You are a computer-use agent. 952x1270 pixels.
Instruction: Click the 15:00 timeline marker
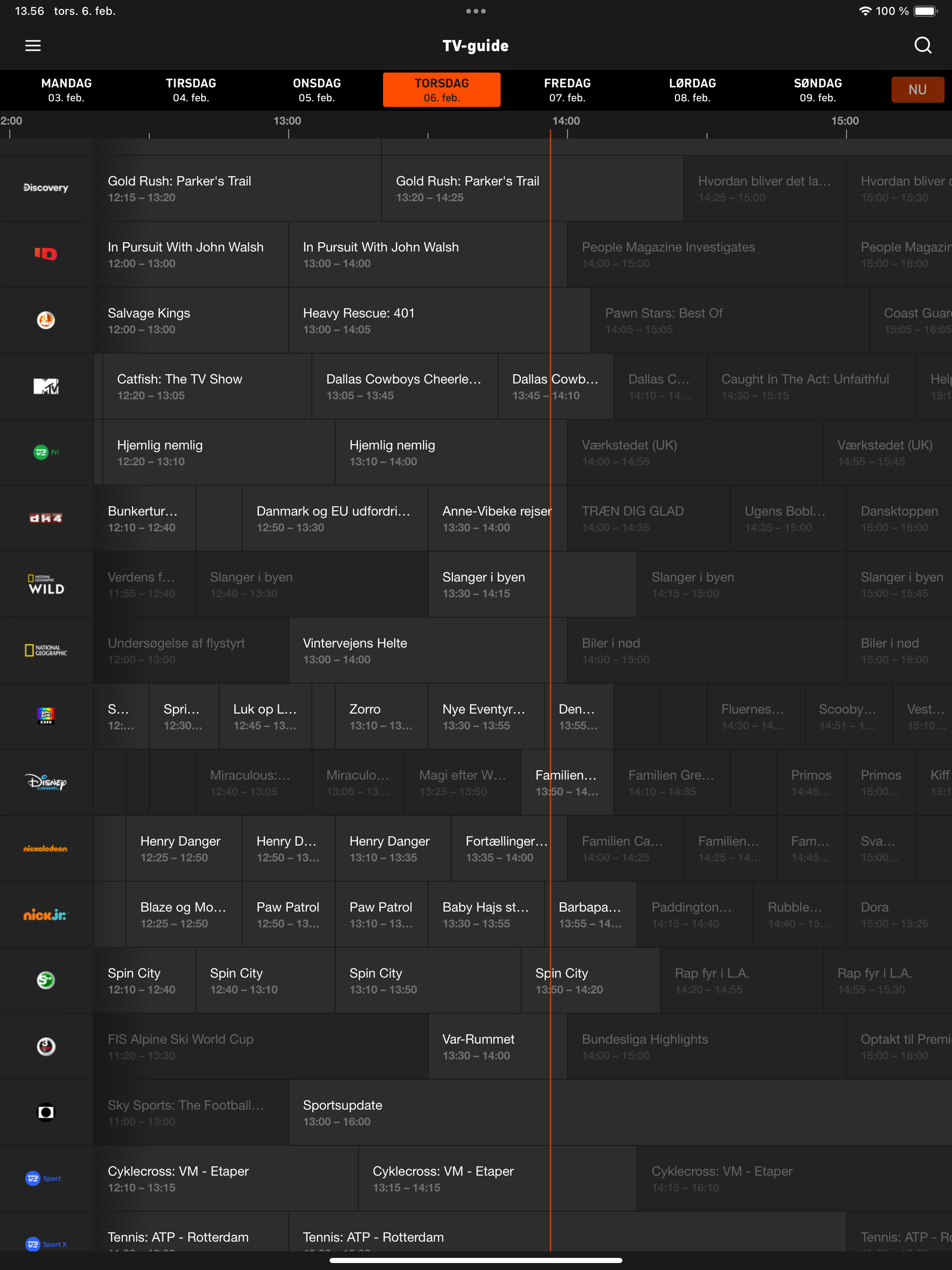coord(845,121)
